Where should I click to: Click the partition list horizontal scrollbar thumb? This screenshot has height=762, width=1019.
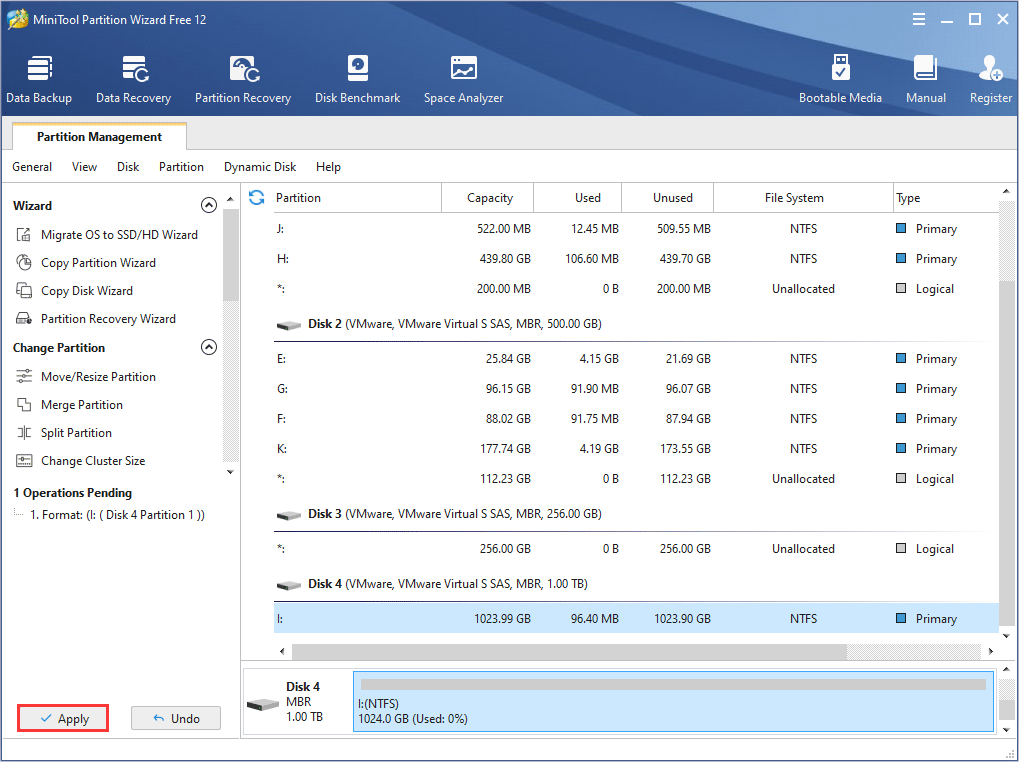tap(569, 651)
